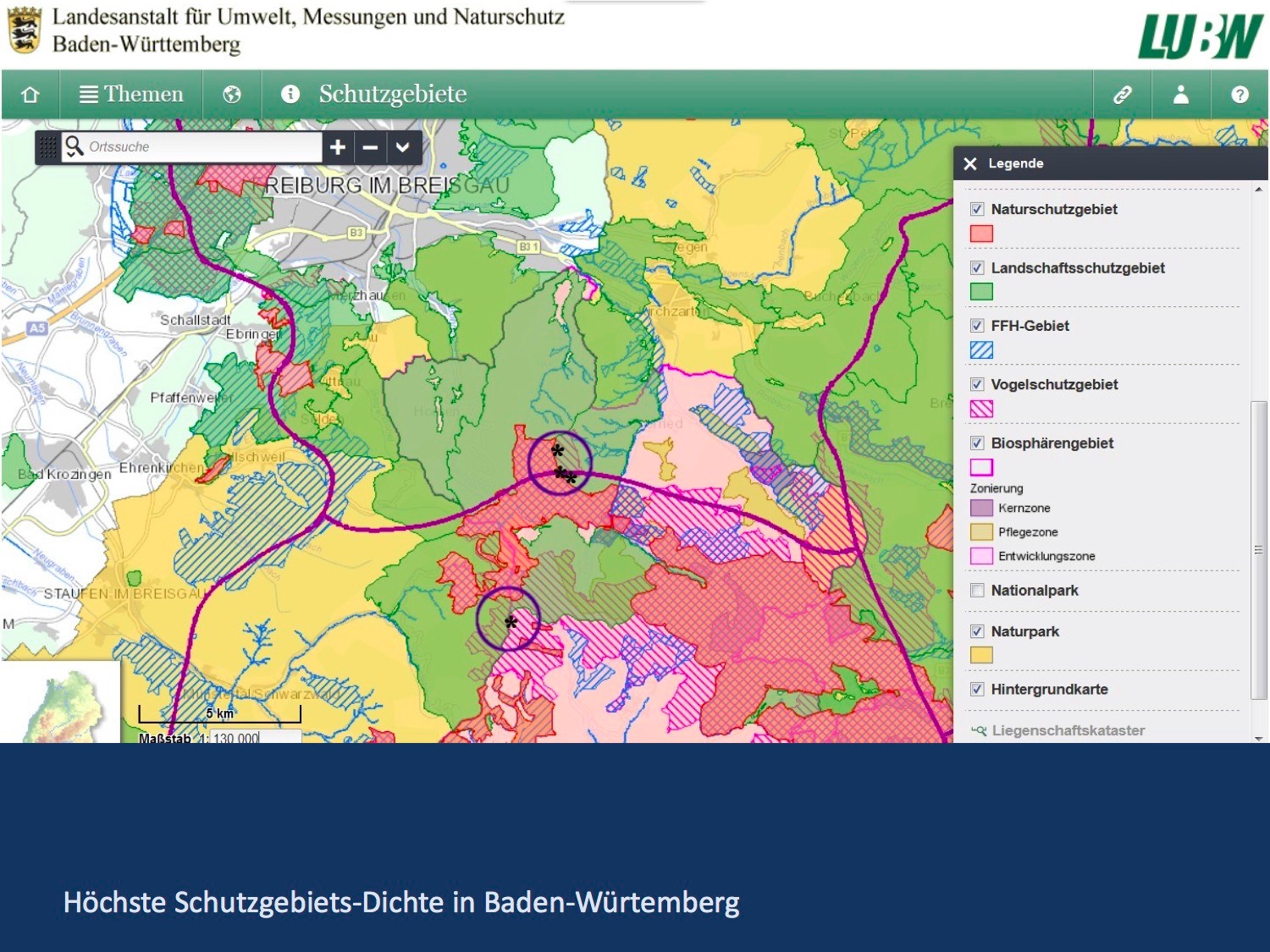Click the overview map thumbnail
Image resolution: width=1270 pixels, height=952 pixels.
coord(61,702)
